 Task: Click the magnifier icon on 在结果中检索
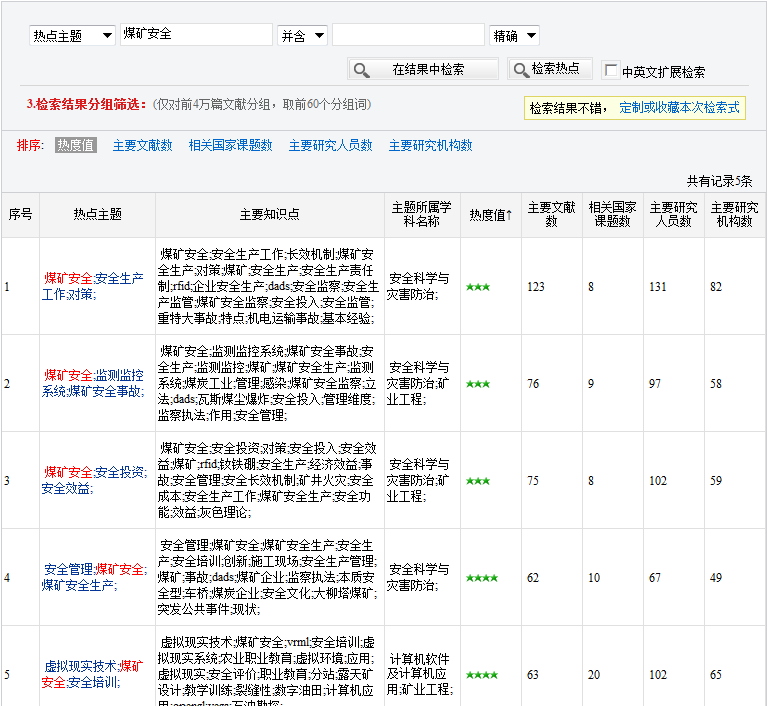(x=361, y=70)
